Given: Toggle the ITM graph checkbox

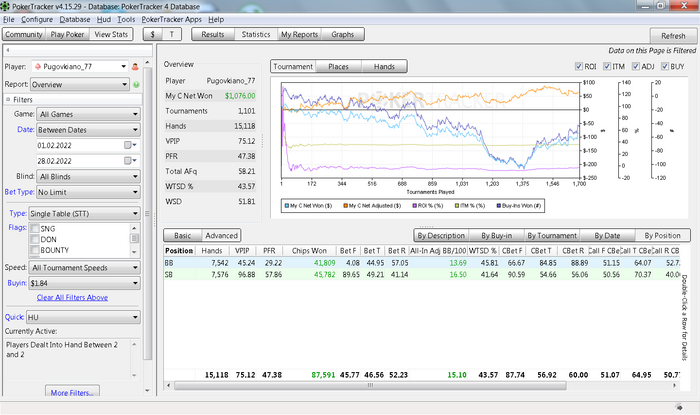Looking at the screenshot, I should 607,66.
